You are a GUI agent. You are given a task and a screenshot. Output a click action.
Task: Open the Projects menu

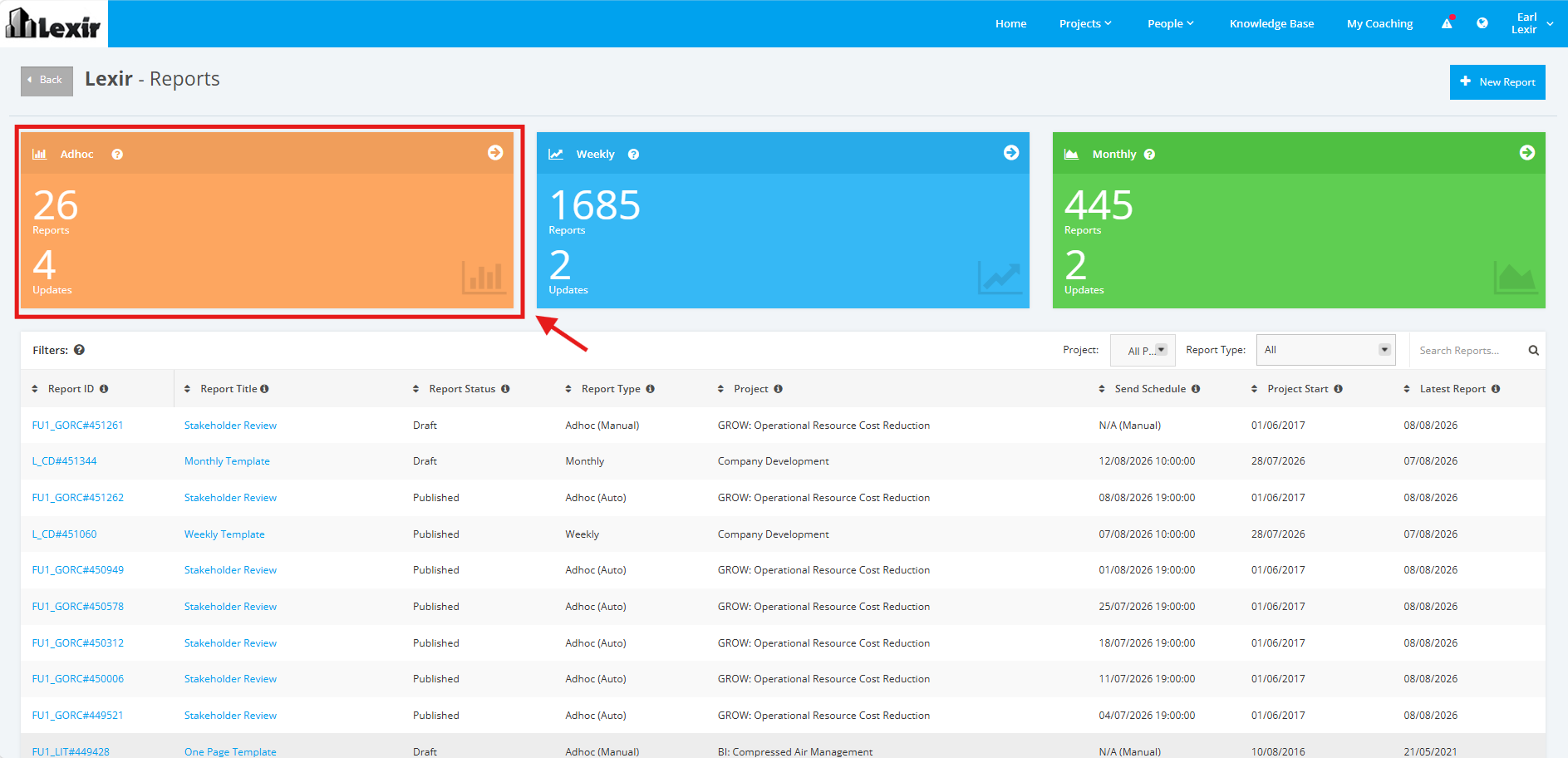pyautogui.click(x=1085, y=23)
